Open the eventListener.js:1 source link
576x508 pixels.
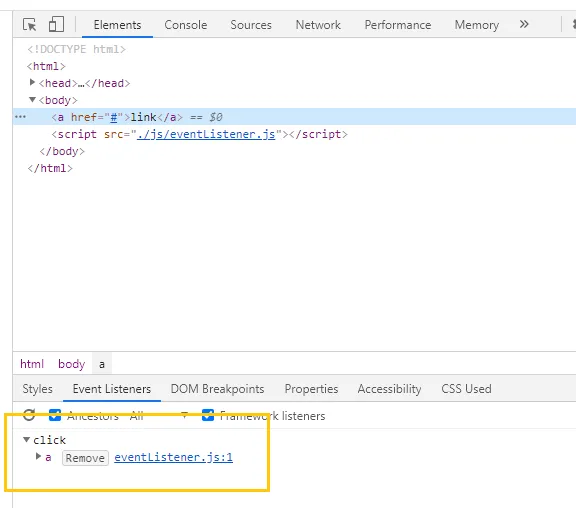coord(173,457)
